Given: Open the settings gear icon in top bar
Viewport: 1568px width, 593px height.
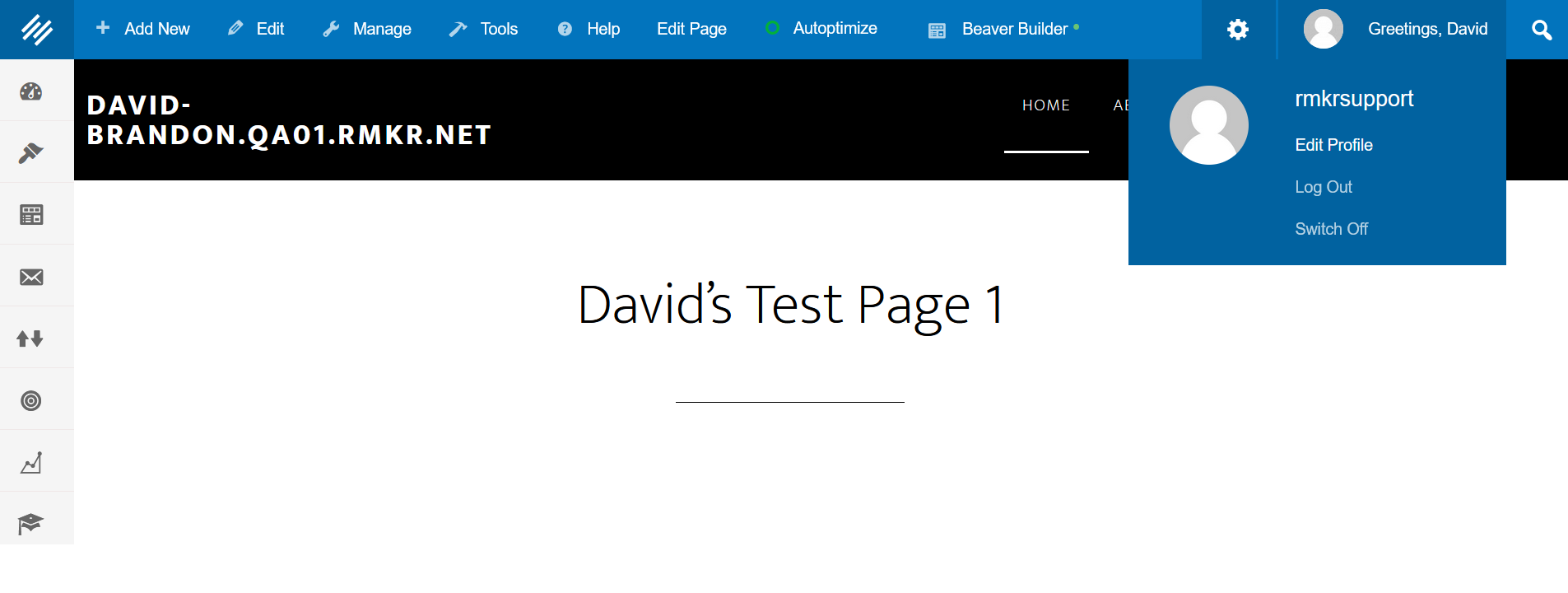Looking at the screenshot, I should click(1238, 30).
